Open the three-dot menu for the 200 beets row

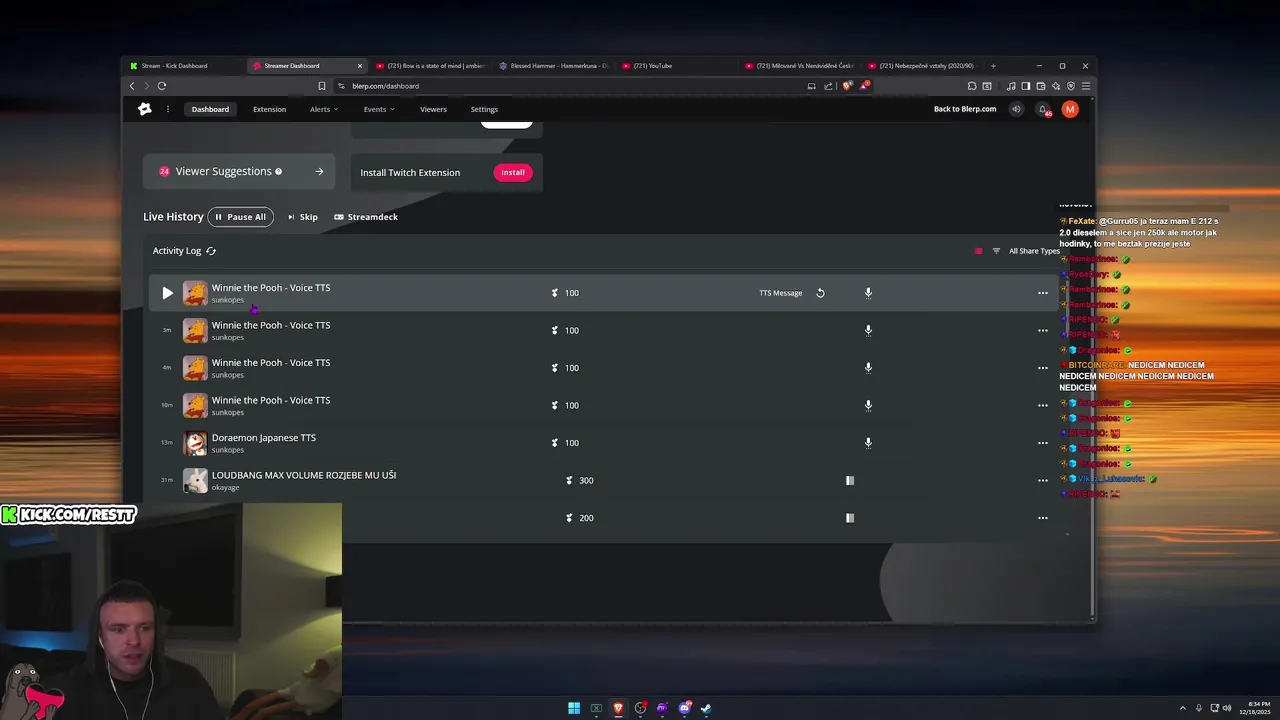[1043, 518]
